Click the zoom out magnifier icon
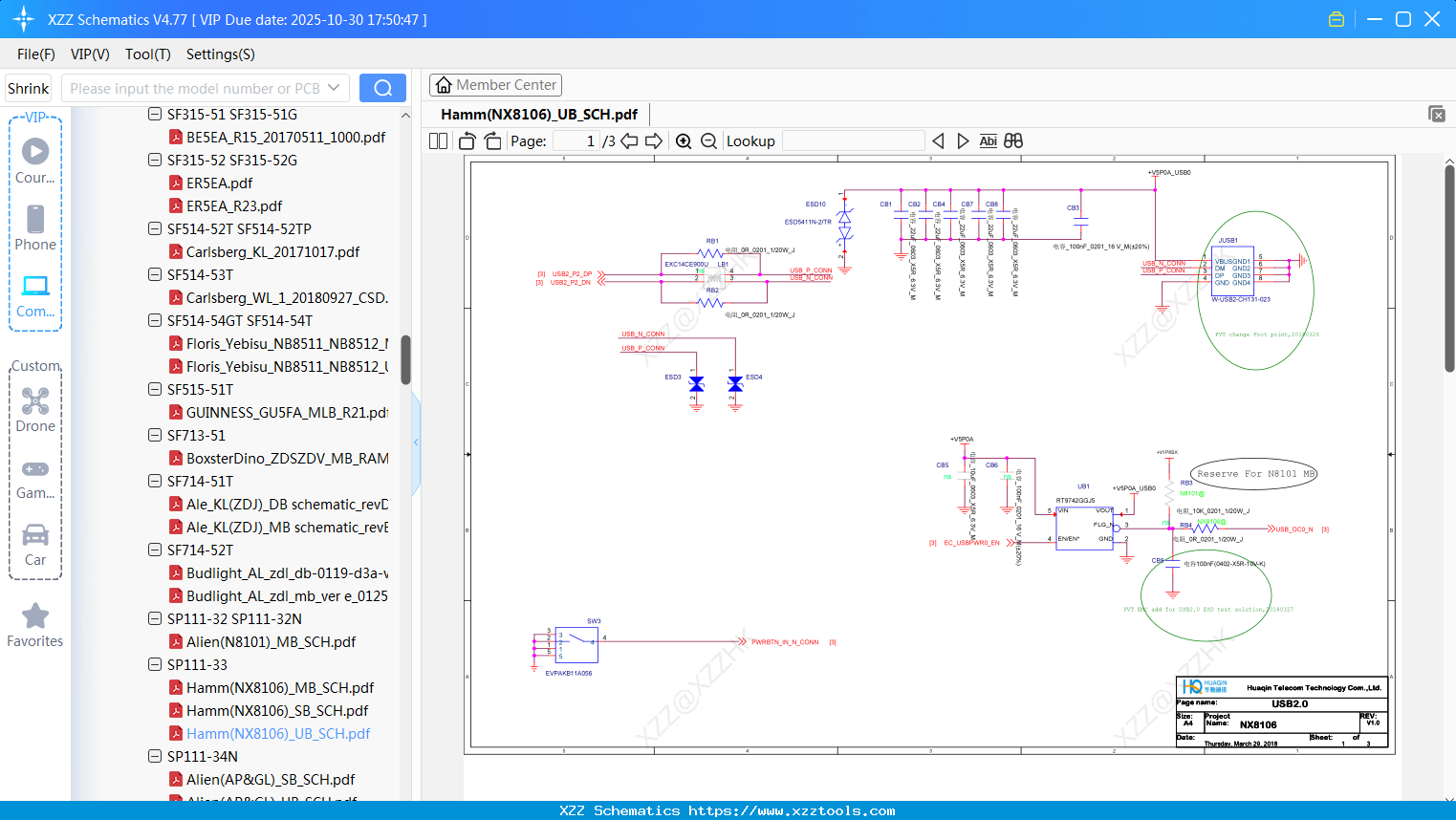The height and width of the screenshot is (820, 1456). tap(708, 141)
